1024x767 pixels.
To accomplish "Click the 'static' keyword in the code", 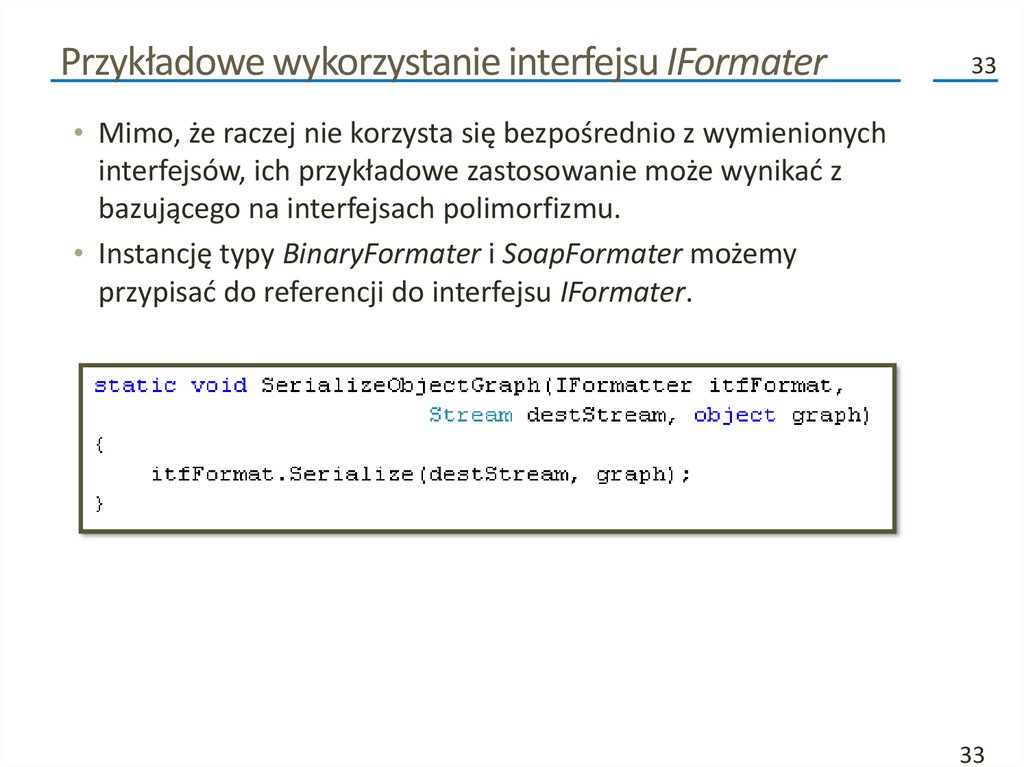I will (135, 385).
